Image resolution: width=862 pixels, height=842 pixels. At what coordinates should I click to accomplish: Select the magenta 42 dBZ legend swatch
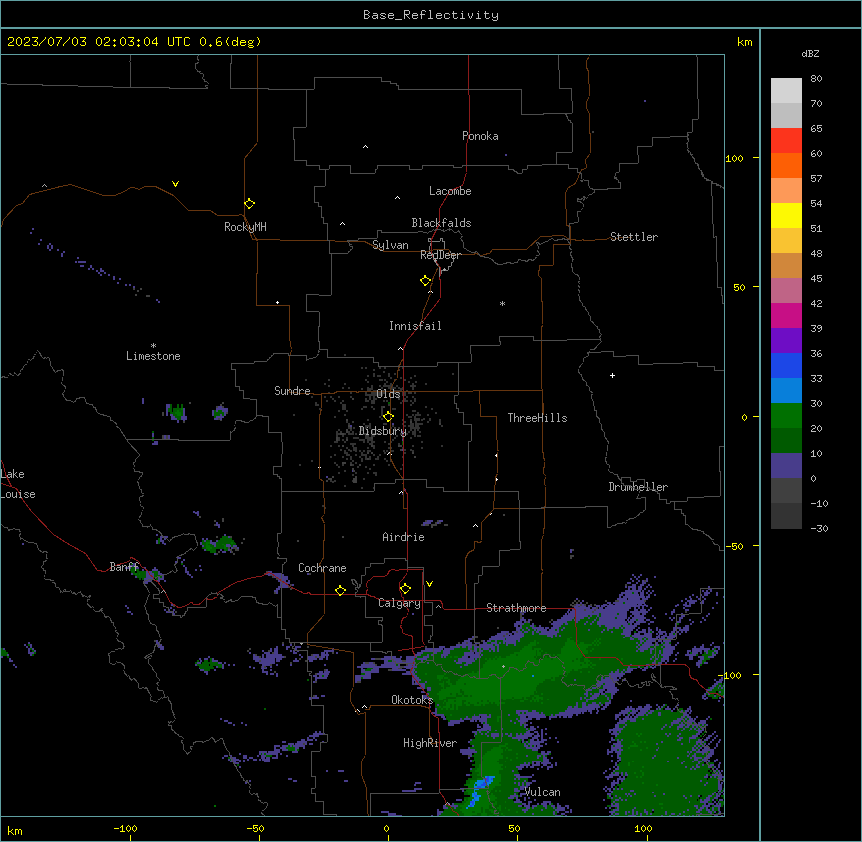(x=786, y=315)
